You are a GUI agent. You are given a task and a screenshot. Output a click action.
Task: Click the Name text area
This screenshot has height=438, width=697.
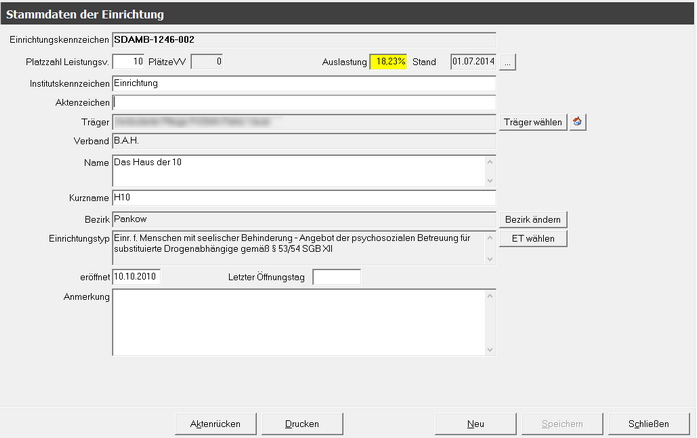pyautogui.click(x=297, y=170)
